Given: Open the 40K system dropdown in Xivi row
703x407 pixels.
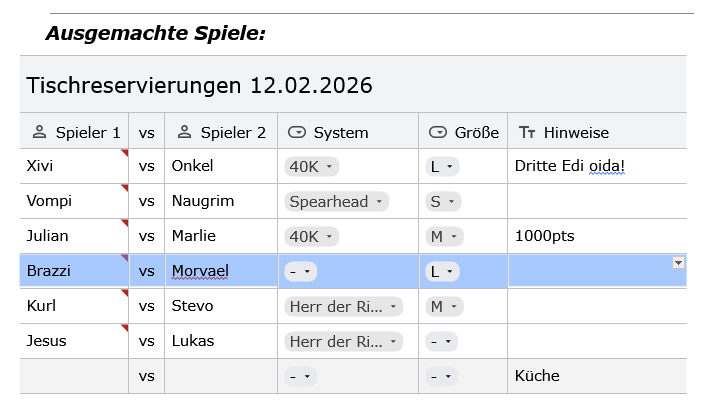Looking at the screenshot, I should 312,166.
